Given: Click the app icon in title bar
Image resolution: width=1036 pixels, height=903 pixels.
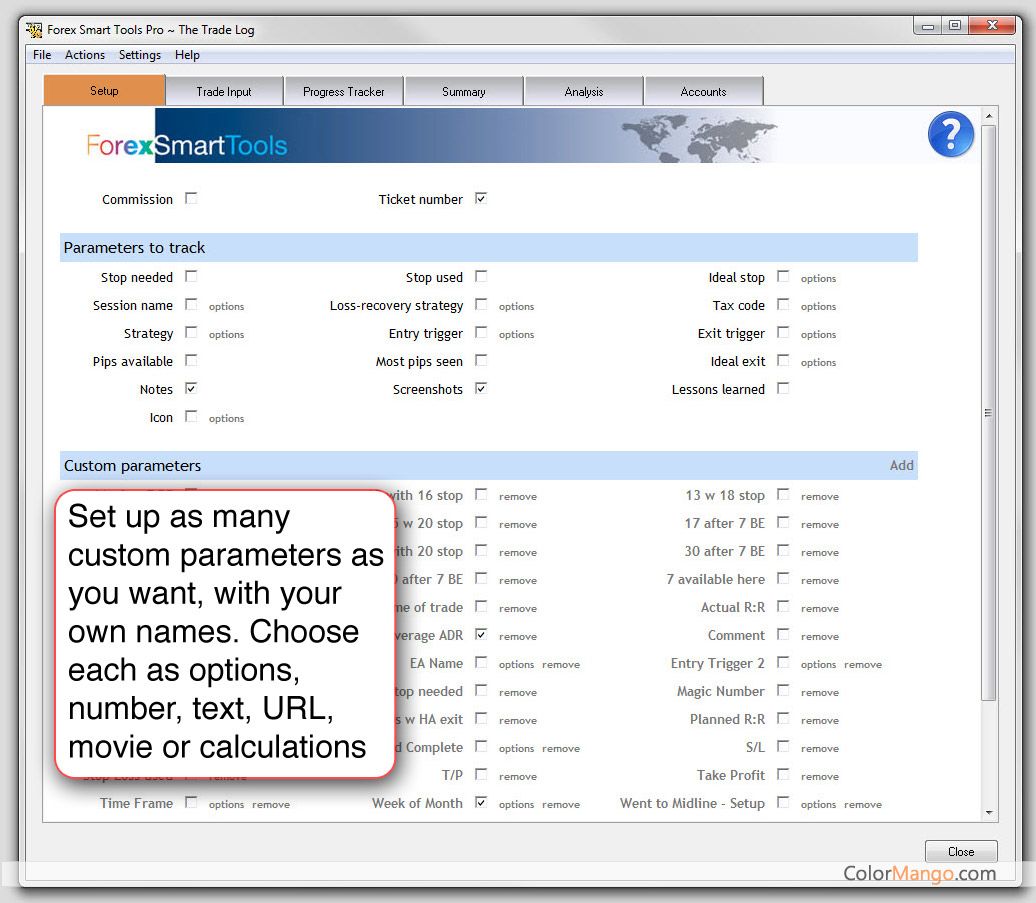Looking at the screenshot, I should click(x=34, y=30).
